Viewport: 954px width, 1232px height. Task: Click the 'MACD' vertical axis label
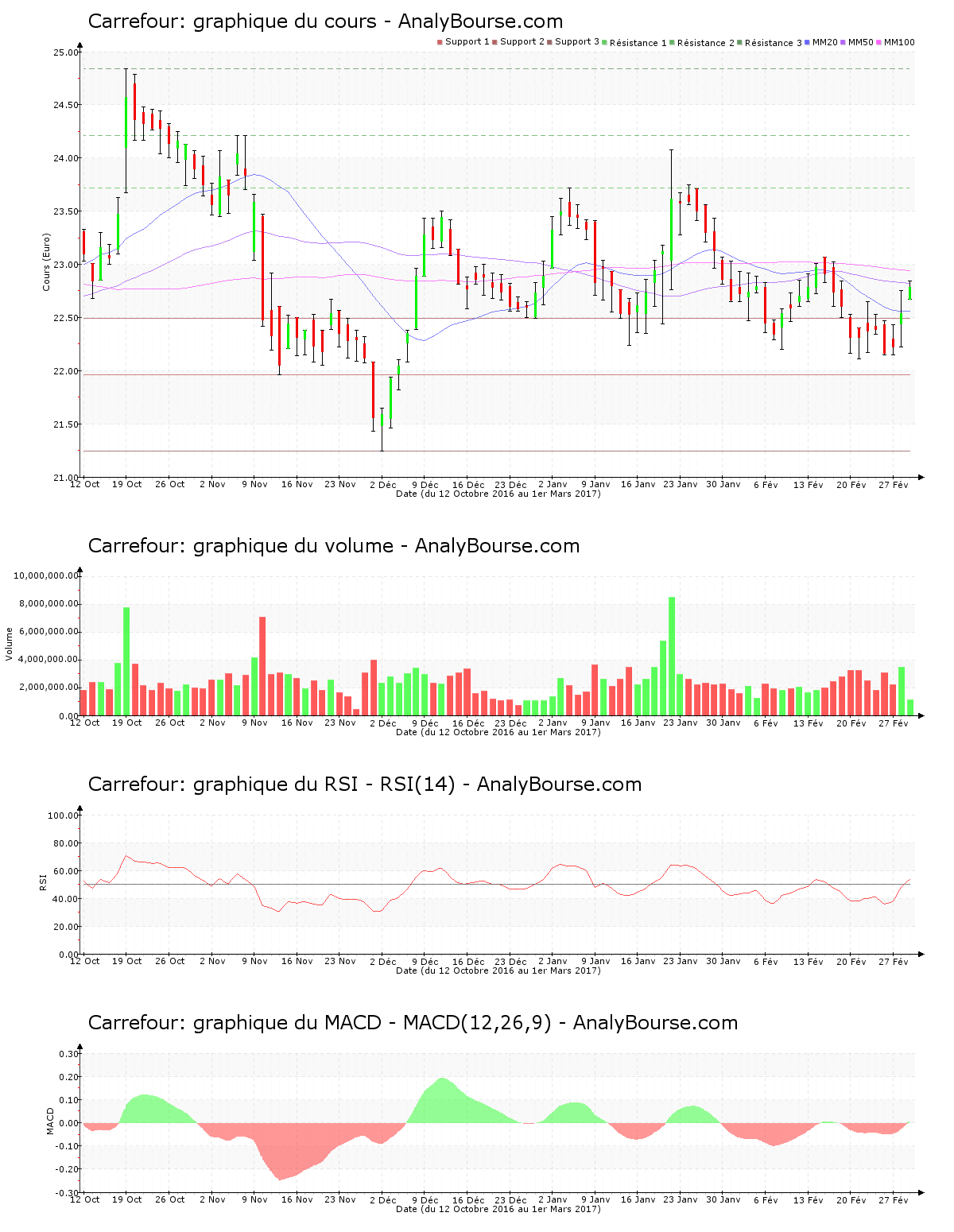pyautogui.click(x=50, y=1121)
